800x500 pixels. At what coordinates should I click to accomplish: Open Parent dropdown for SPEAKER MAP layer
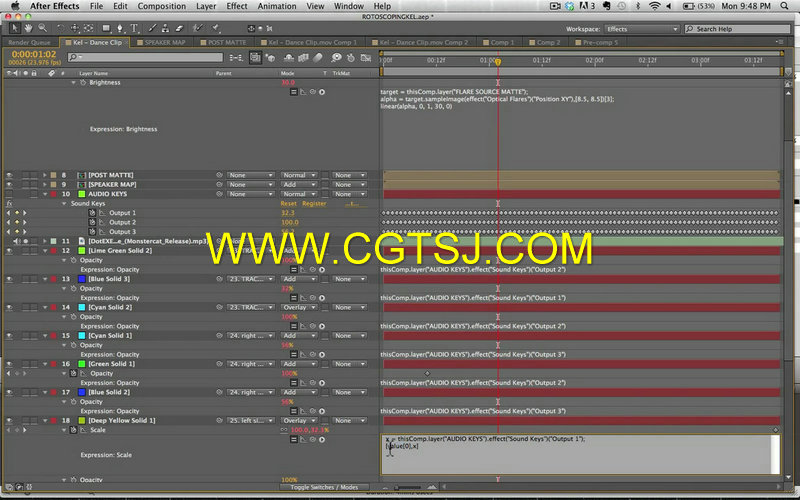(250, 185)
